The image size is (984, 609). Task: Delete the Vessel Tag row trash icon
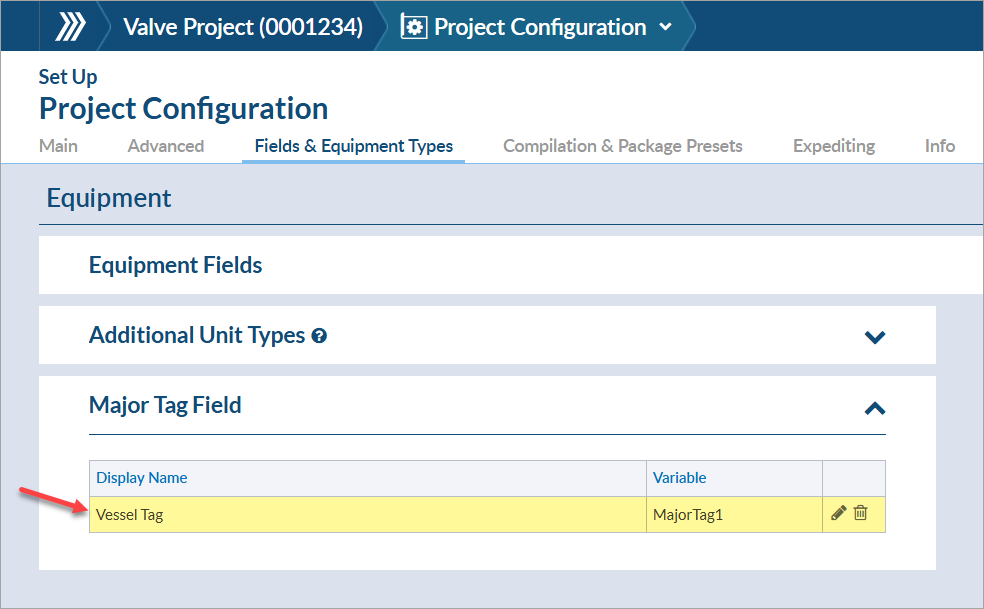click(860, 513)
